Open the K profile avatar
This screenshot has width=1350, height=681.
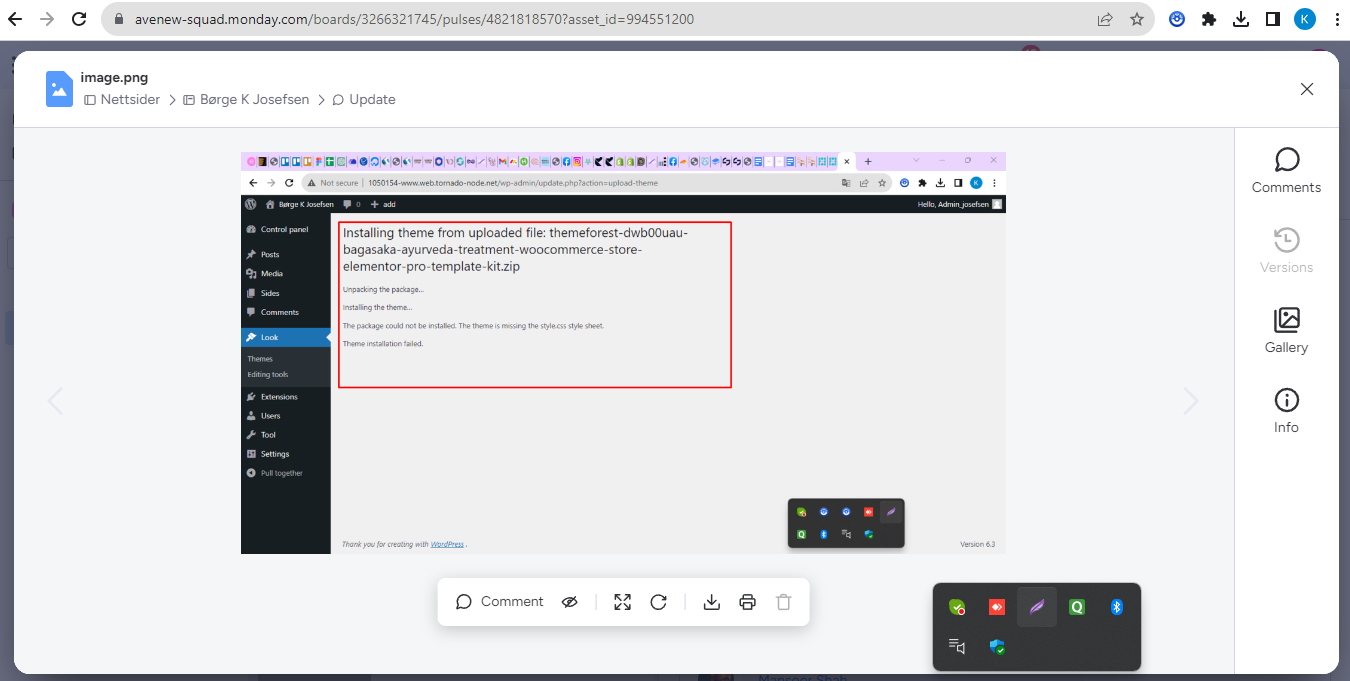(1305, 19)
